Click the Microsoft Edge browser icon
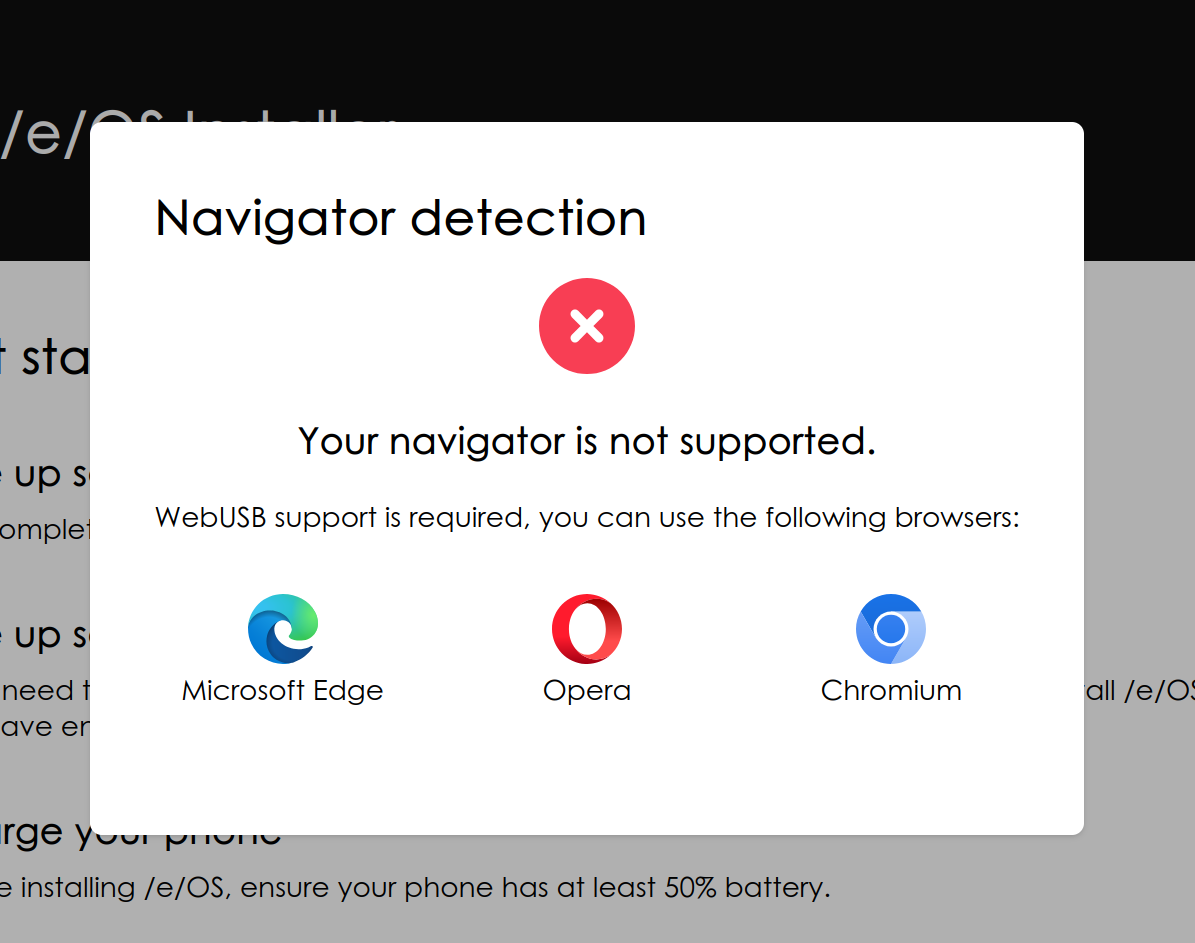Image resolution: width=1195 pixels, height=943 pixels. tap(283, 628)
